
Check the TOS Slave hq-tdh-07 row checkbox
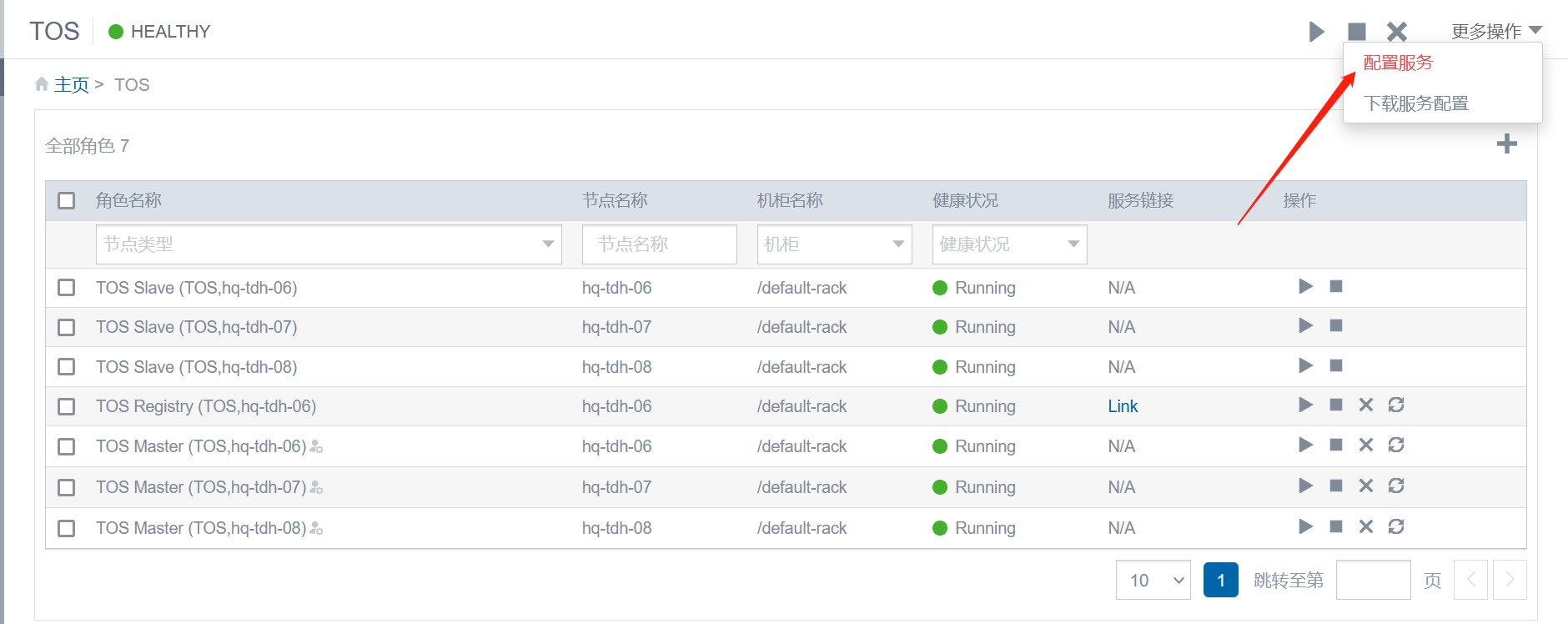67,327
